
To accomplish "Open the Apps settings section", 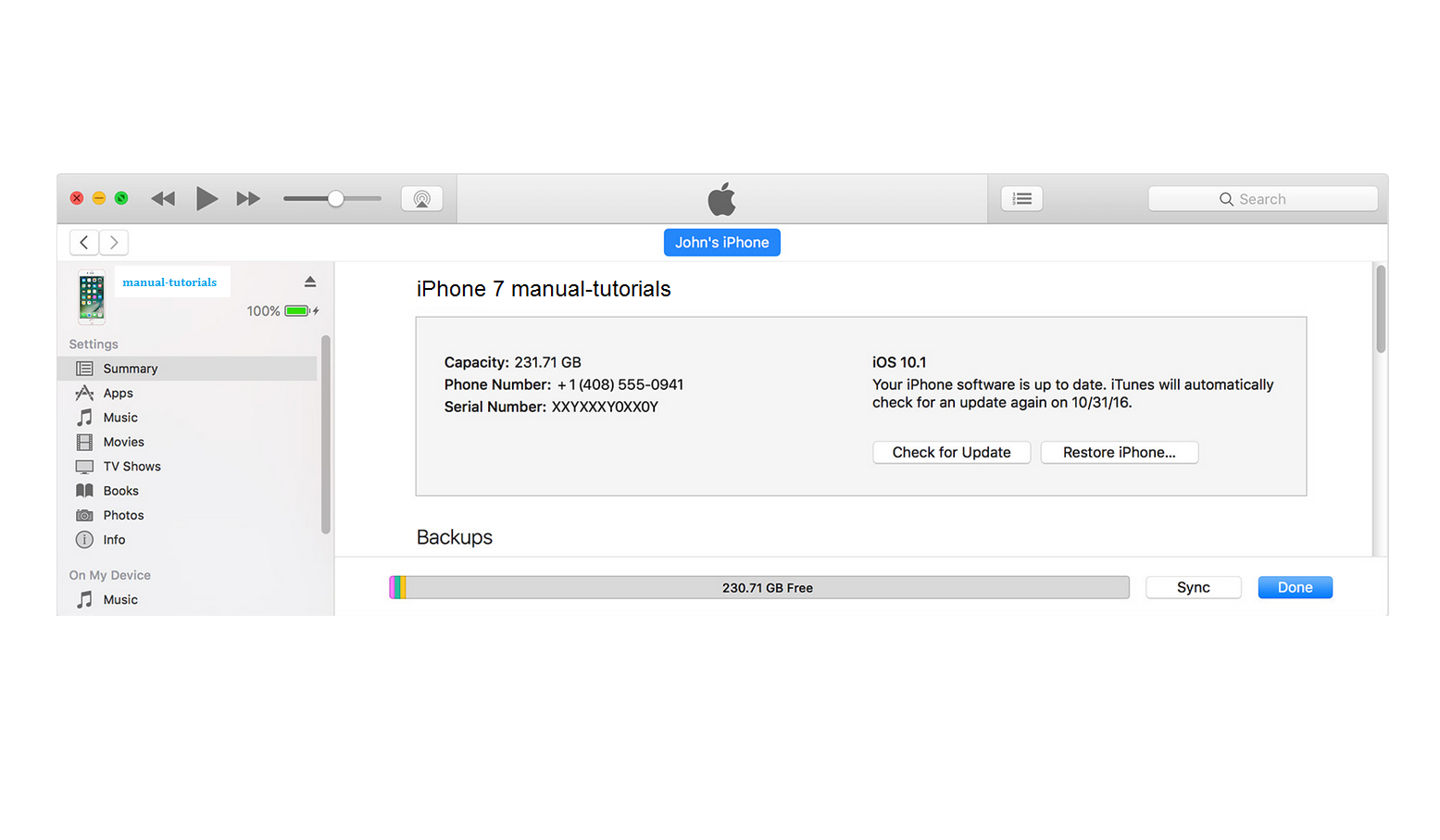I will click(187, 393).
